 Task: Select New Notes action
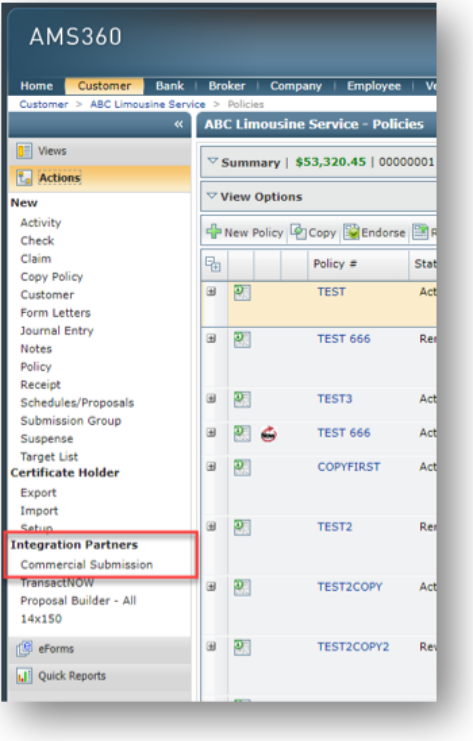pyautogui.click(x=36, y=349)
